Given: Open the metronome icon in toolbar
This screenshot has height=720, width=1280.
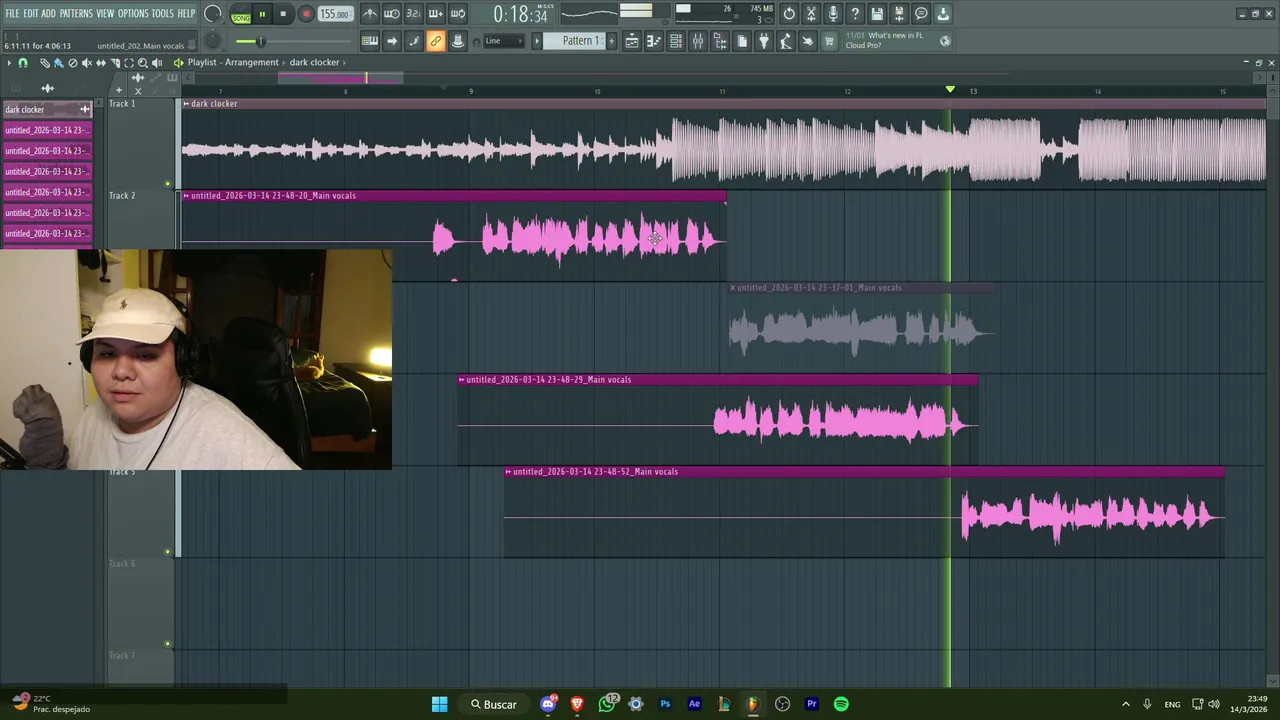Looking at the screenshot, I should pyautogui.click(x=369, y=14).
